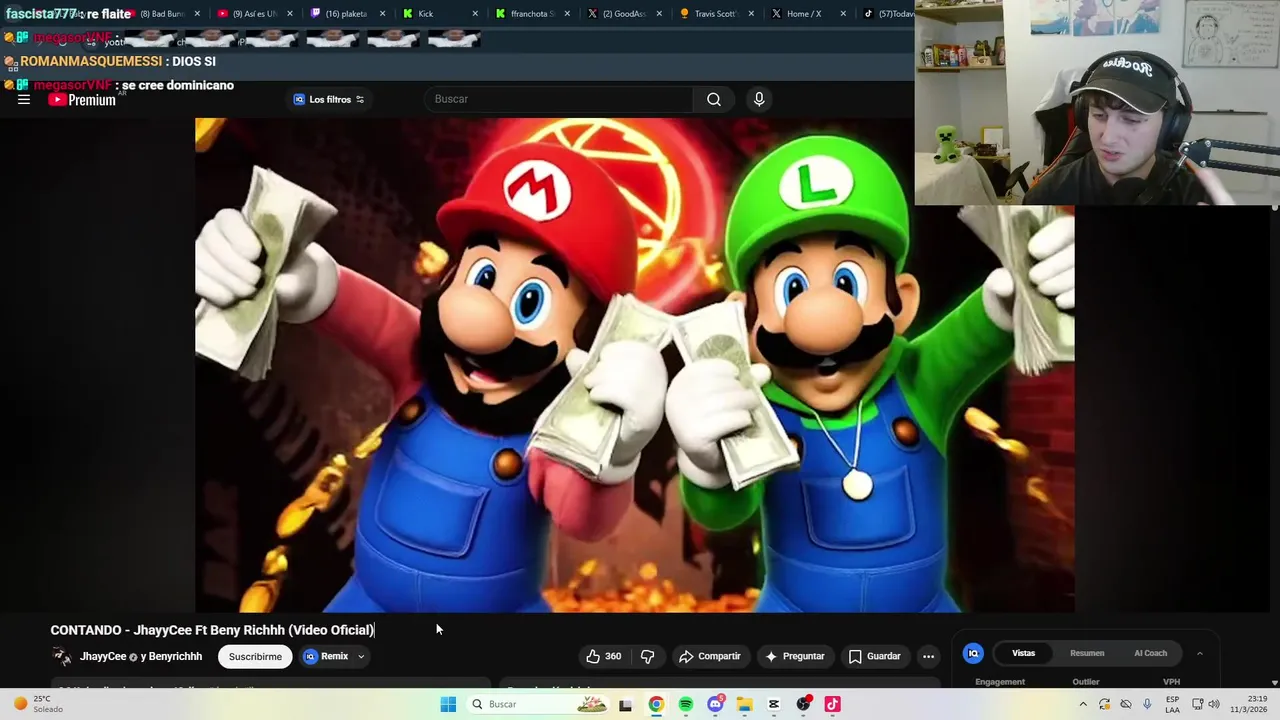Image resolution: width=1280 pixels, height=720 pixels.
Task: Open the YouTube hamburger guide menu
Action: (24, 99)
